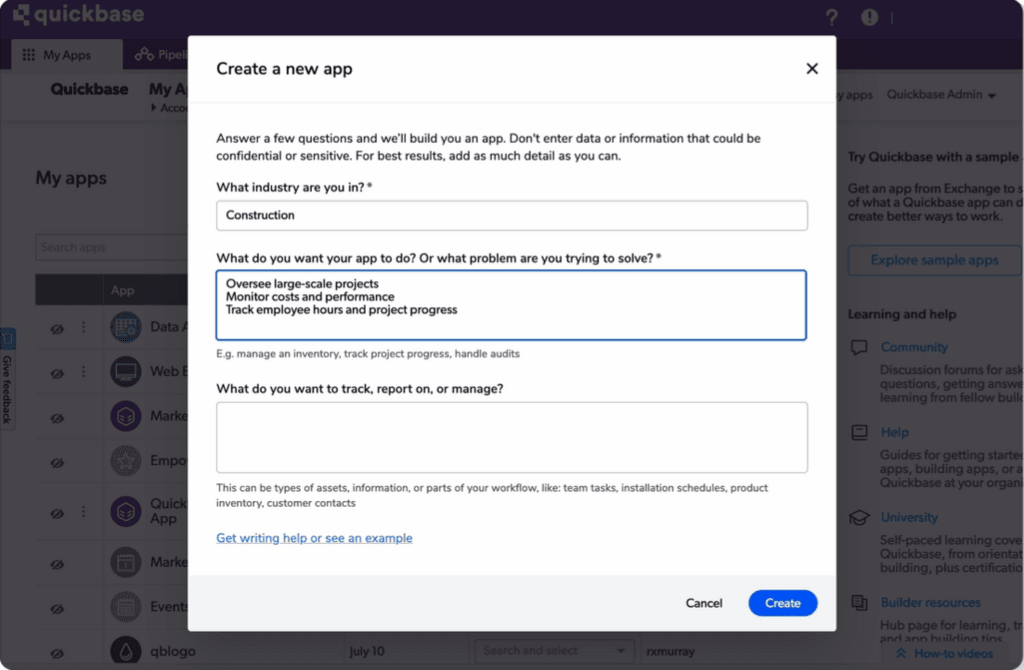1024x670 pixels.
Task: Open the three-dot menu for Data app row
Action: coord(84,327)
